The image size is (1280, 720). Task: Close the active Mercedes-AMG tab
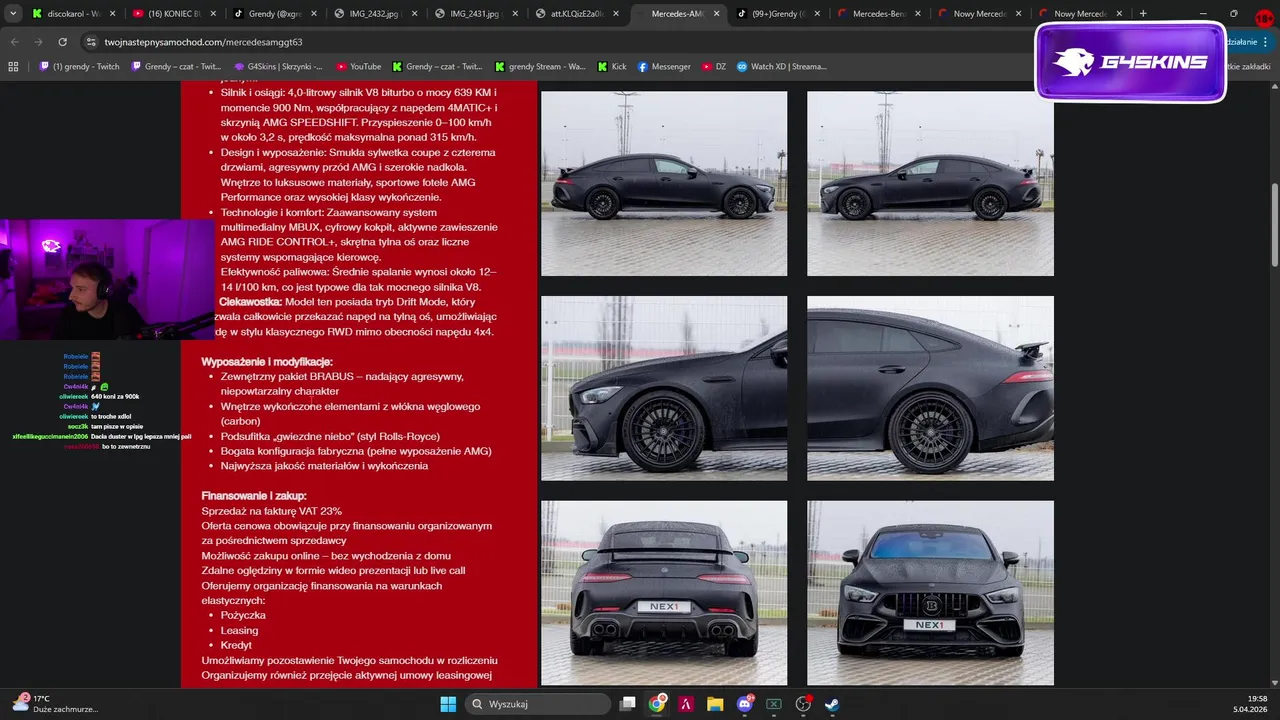(x=717, y=14)
